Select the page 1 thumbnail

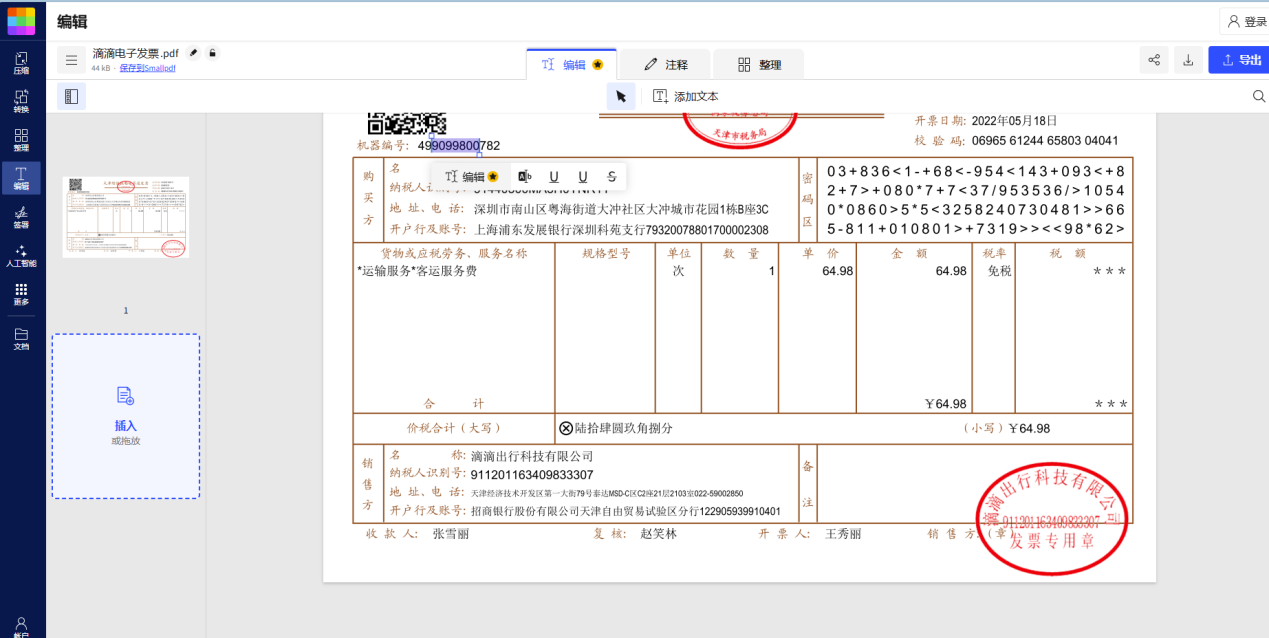point(125,217)
